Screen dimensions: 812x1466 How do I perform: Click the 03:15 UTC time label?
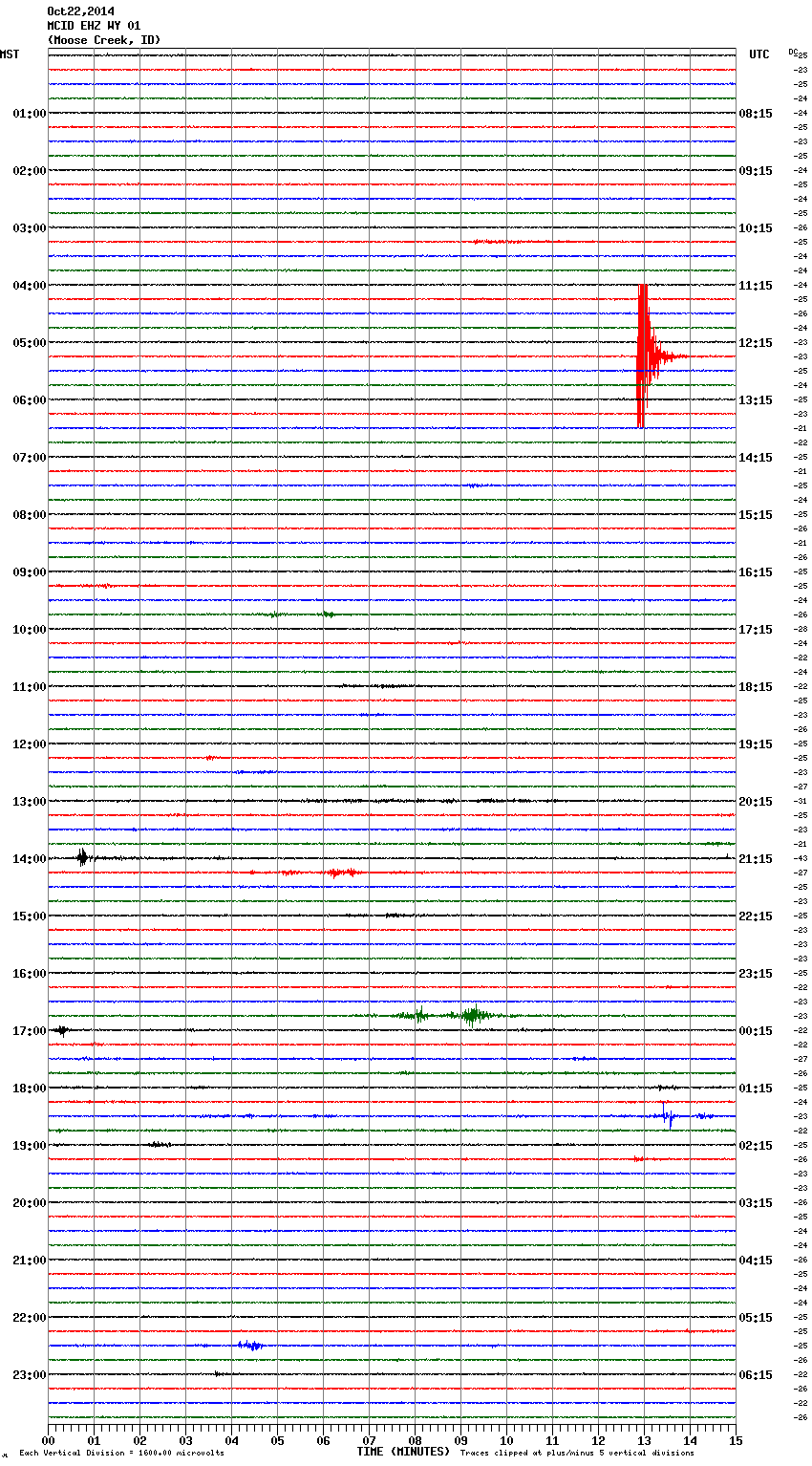[x=756, y=1203]
